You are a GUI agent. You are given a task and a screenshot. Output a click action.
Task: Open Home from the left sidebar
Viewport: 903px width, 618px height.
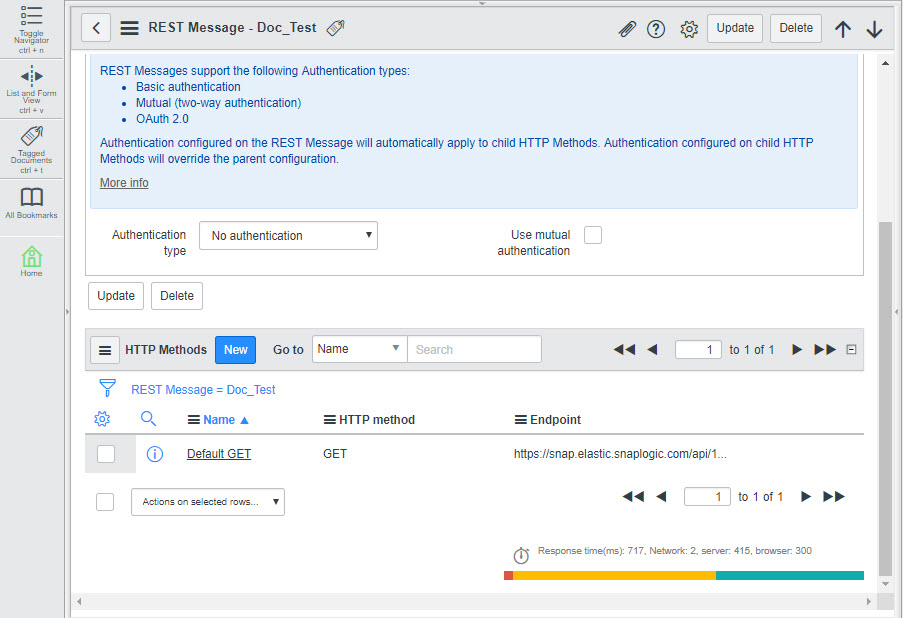coord(32,261)
